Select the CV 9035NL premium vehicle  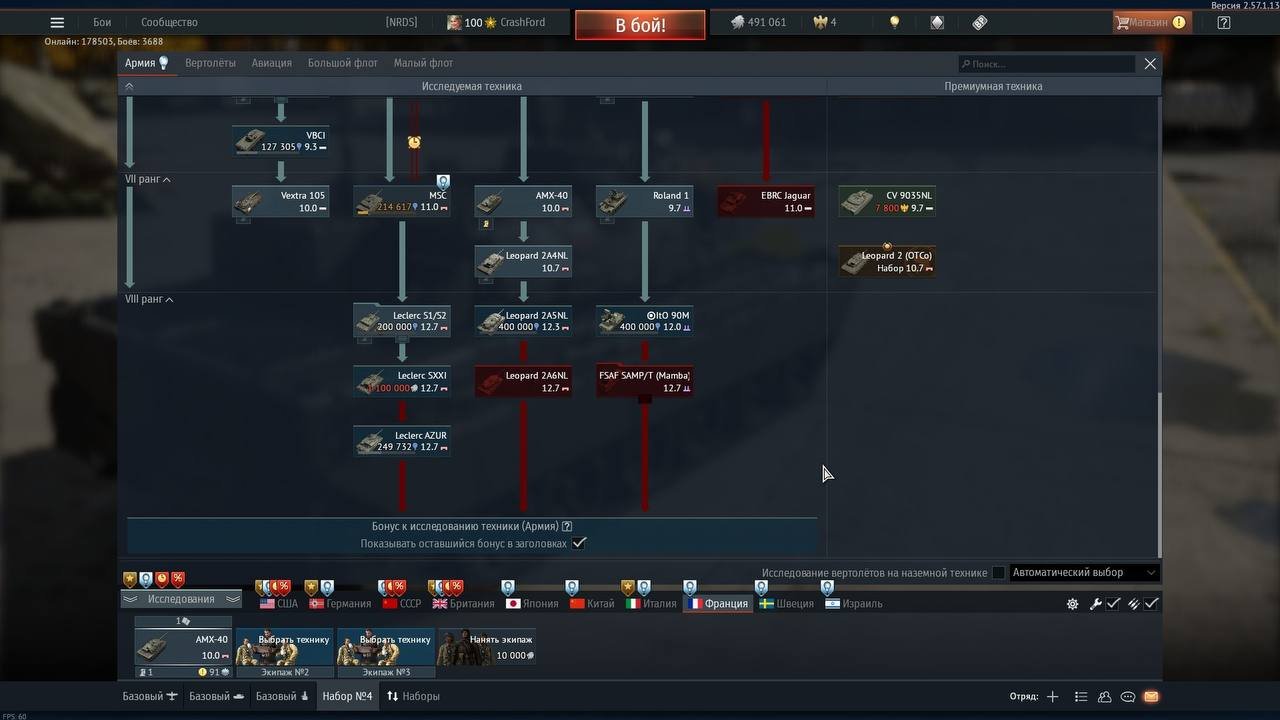887,202
